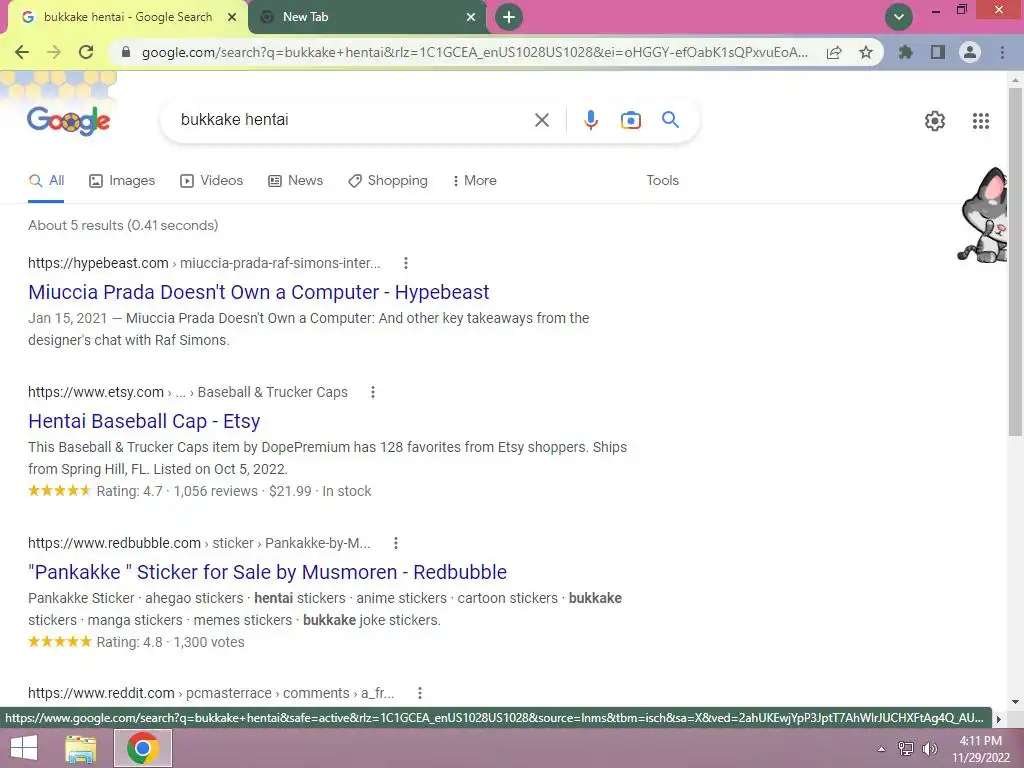
Task: Open Chrome three-dot menu
Action: click(1002, 52)
